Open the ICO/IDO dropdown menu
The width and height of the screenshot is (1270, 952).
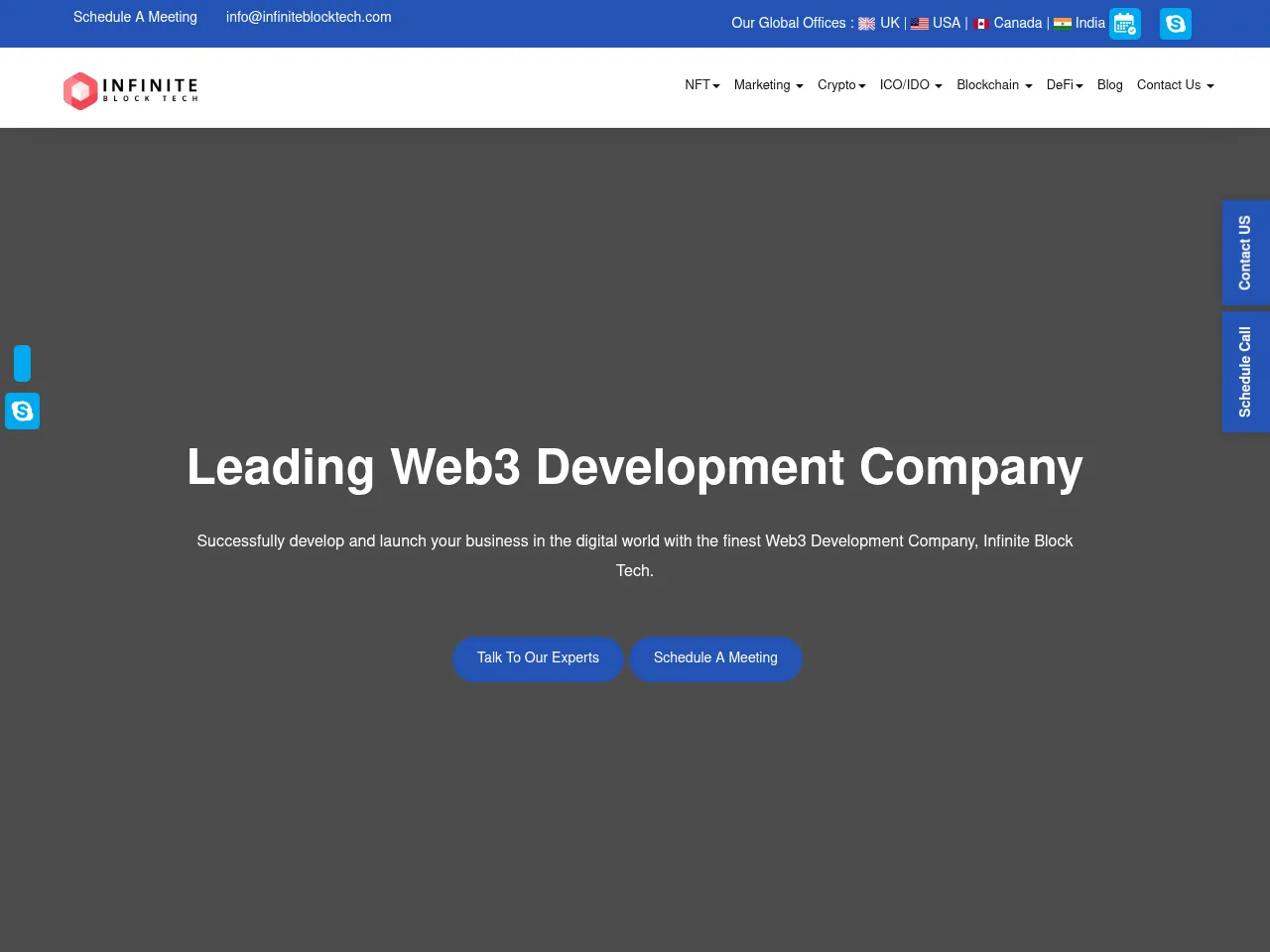pos(910,85)
